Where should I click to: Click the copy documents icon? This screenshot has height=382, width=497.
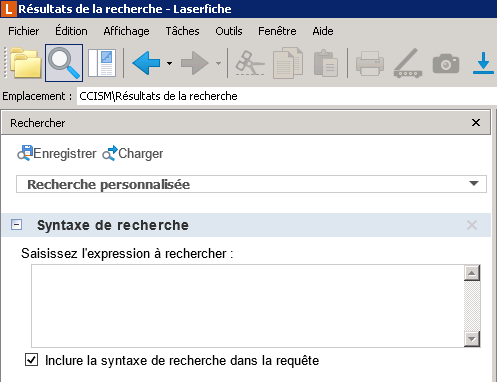(x=288, y=63)
